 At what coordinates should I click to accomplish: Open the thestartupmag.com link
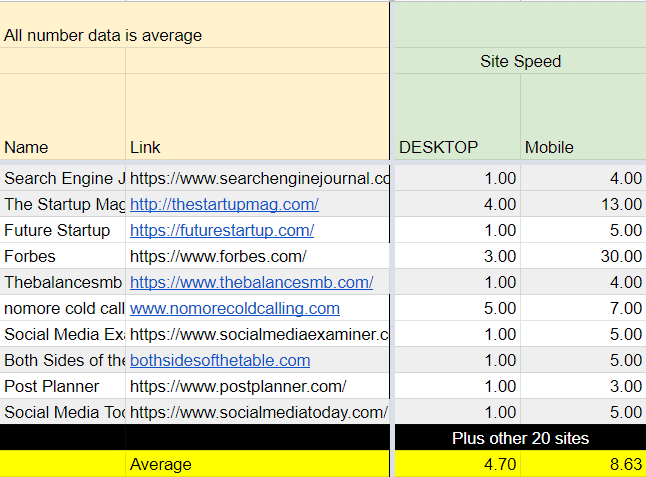(224, 204)
